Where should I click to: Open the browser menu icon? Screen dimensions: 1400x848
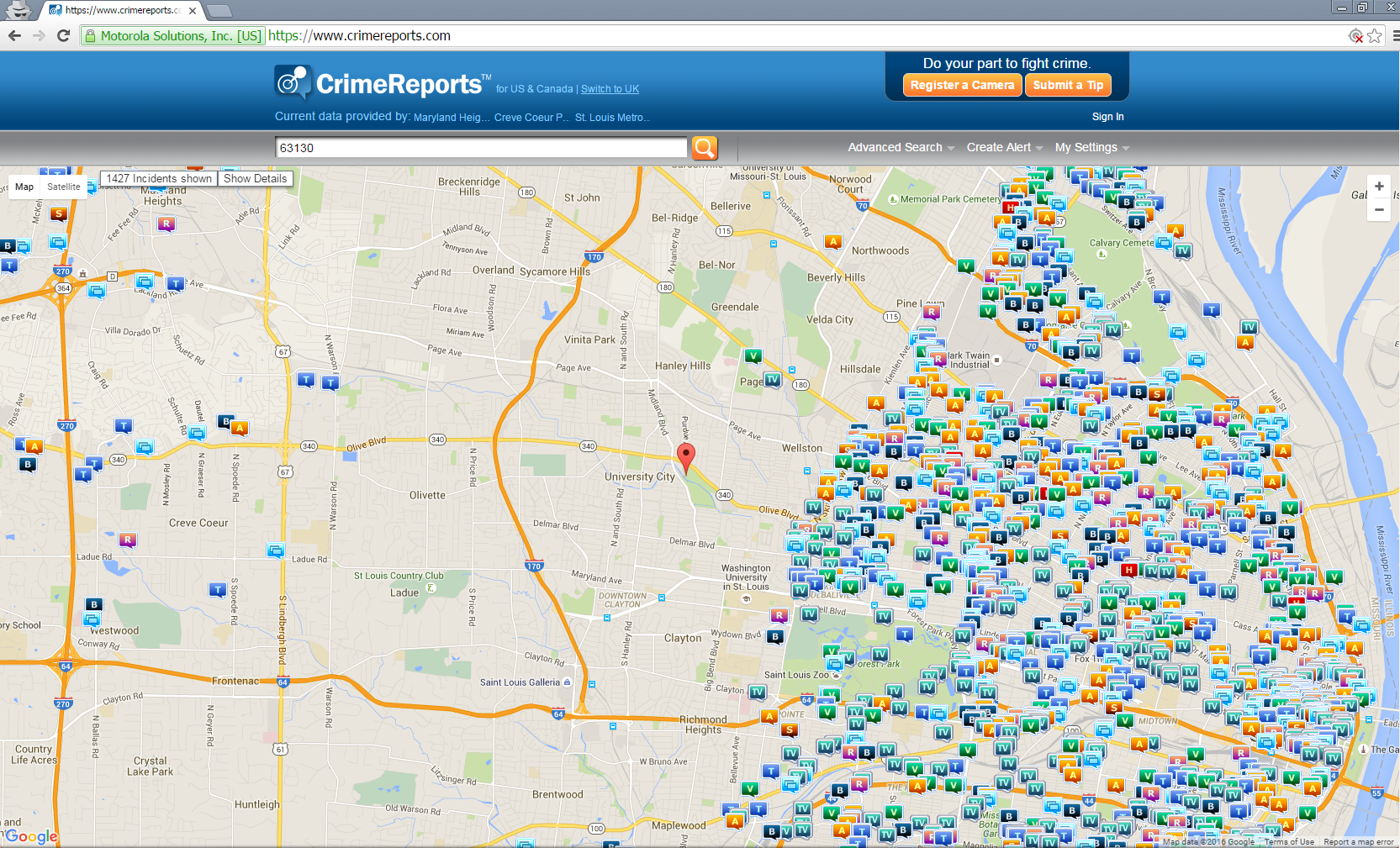[1395, 35]
